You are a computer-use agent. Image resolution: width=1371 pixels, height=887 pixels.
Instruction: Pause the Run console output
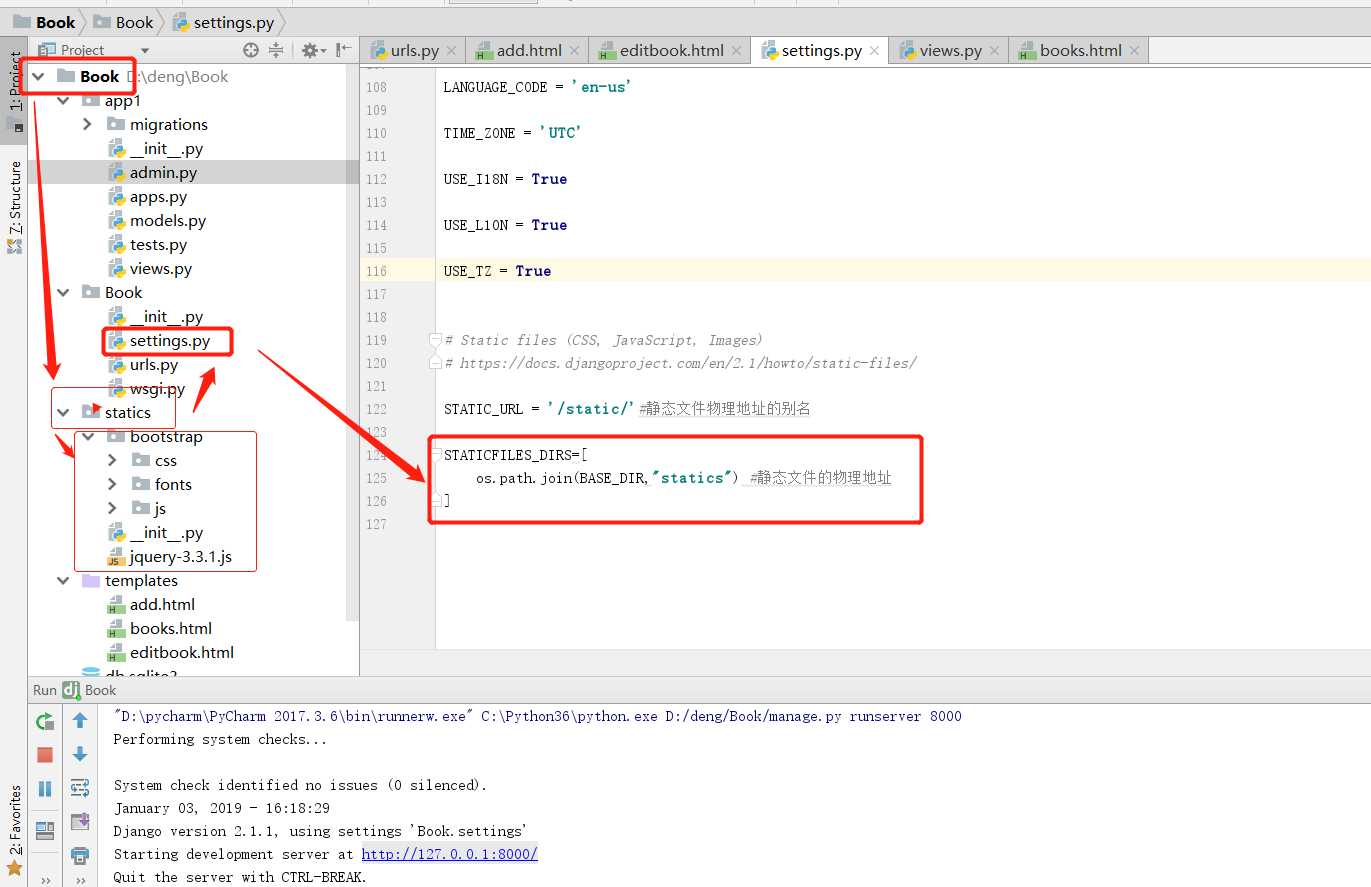[x=45, y=789]
